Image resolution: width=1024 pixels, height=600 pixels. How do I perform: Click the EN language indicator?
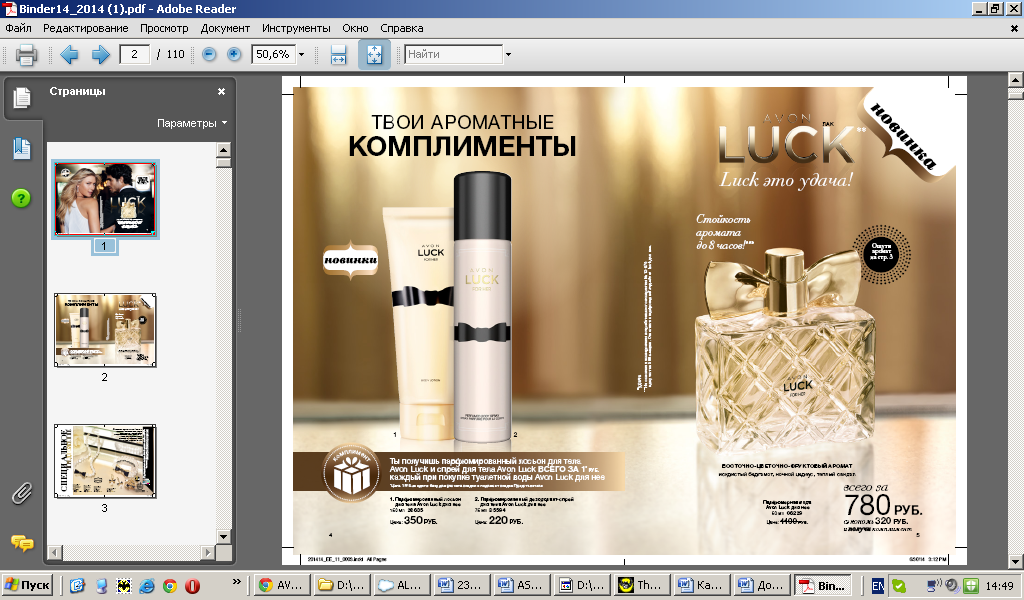[x=878, y=586]
